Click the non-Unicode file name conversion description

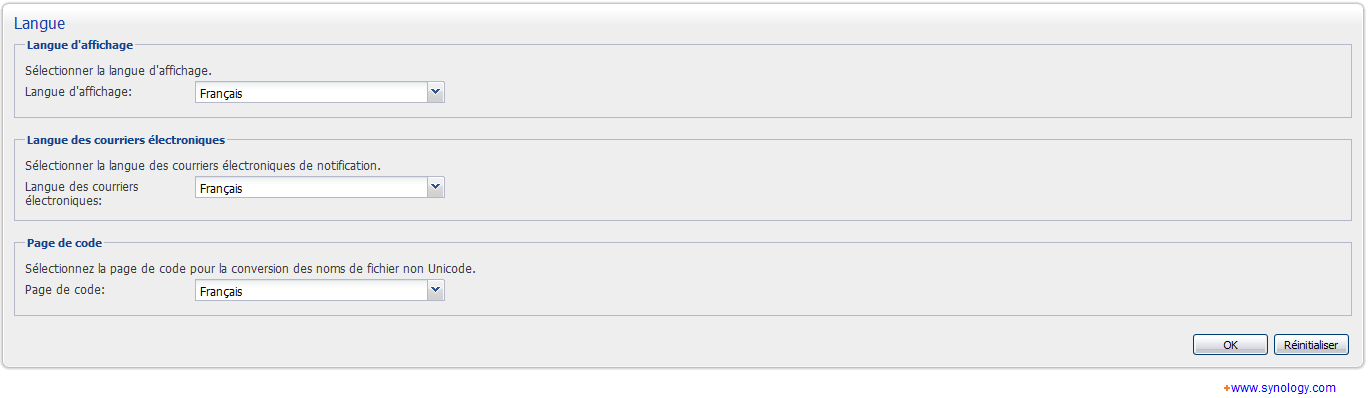(x=250, y=269)
